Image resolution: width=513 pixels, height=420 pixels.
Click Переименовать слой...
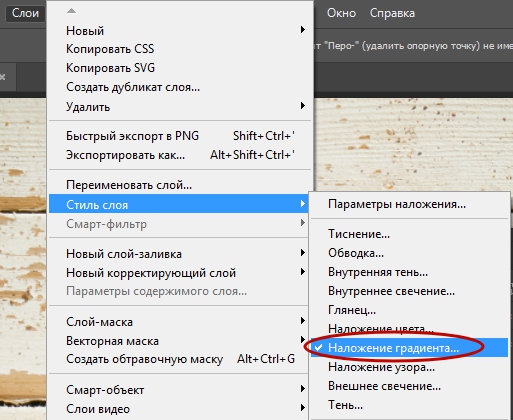(x=180, y=185)
